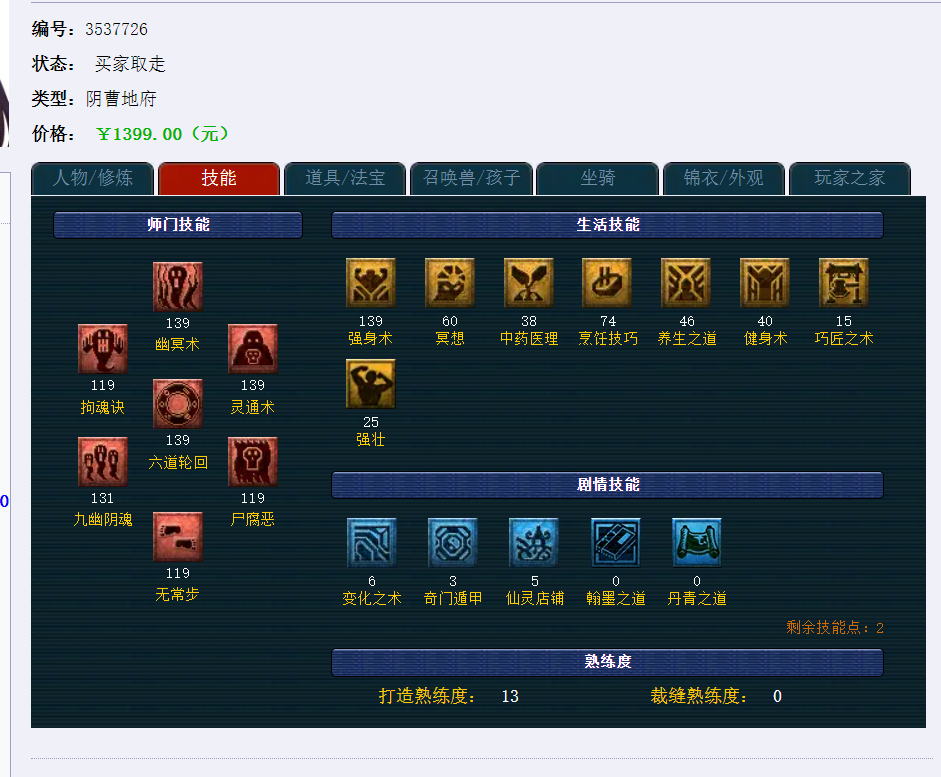This screenshot has height=777, width=941.
Task: Select the 无常步 footprints icon
Action: click(178, 536)
